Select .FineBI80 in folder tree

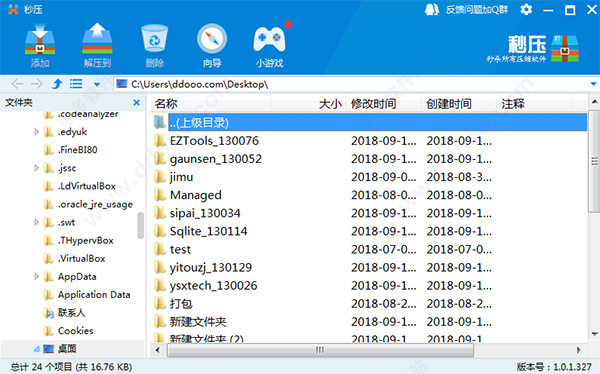(78, 150)
